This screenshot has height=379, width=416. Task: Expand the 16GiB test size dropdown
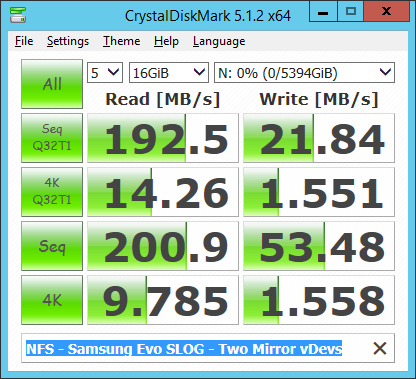click(169, 72)
